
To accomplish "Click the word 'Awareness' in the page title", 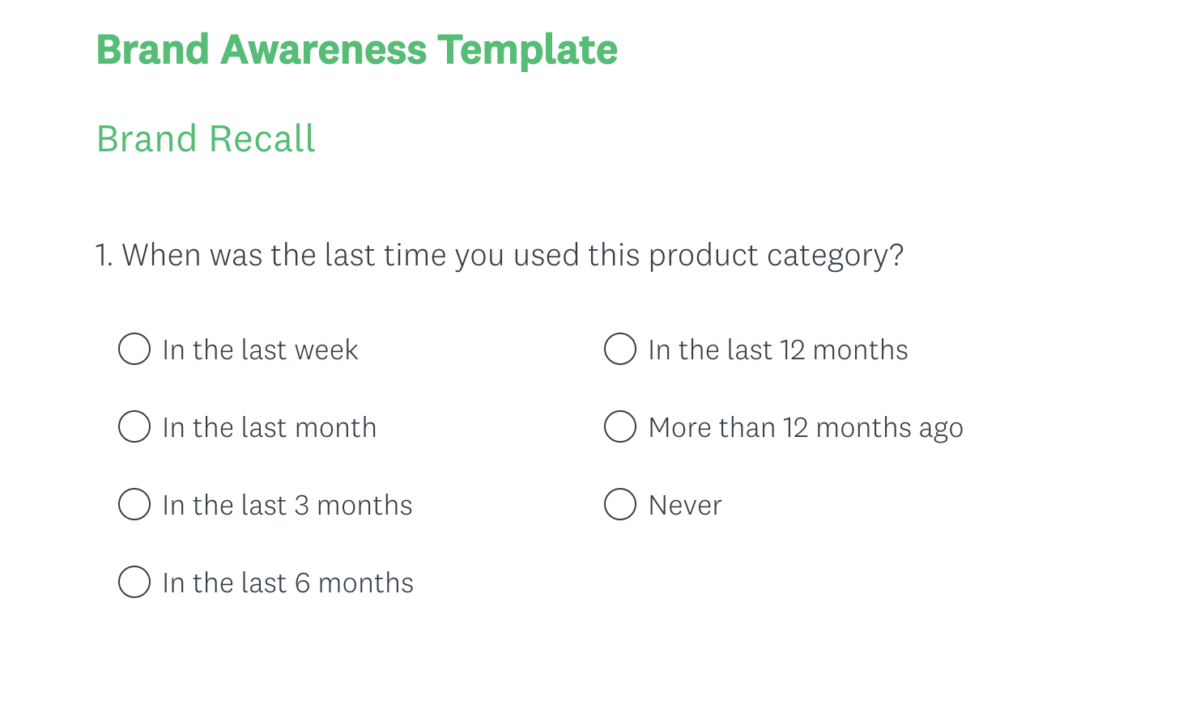I will (x=322, y=49).
